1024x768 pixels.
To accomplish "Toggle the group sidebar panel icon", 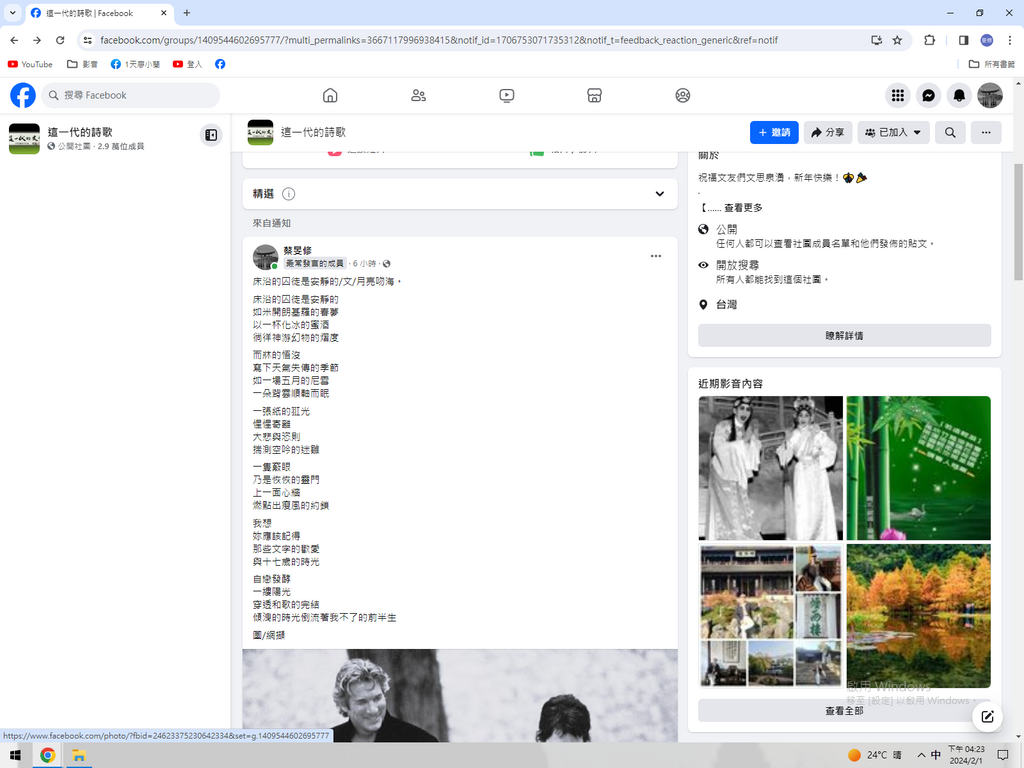I will 211,135.
